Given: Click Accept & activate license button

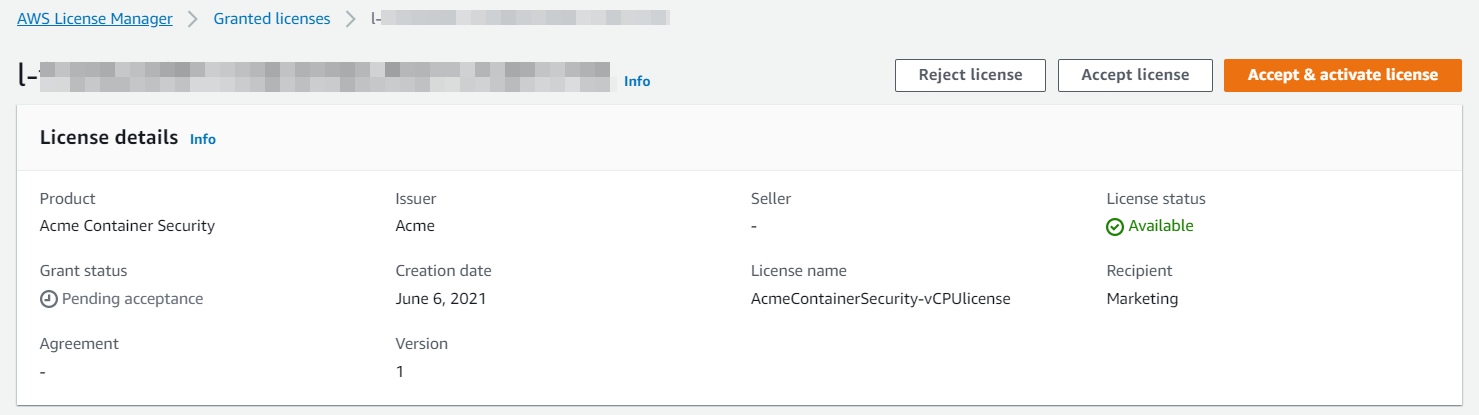Looking at the screenshot, I should coord(1343,75).
